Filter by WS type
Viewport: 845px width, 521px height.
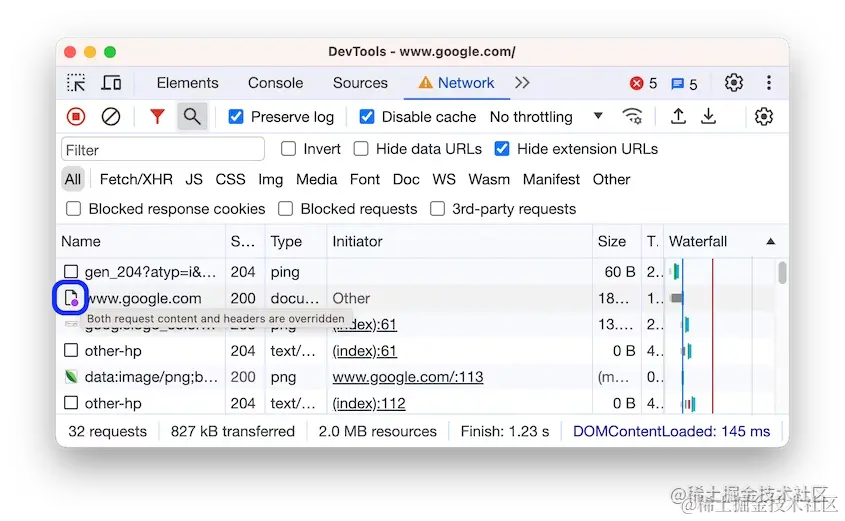[444, 179]
